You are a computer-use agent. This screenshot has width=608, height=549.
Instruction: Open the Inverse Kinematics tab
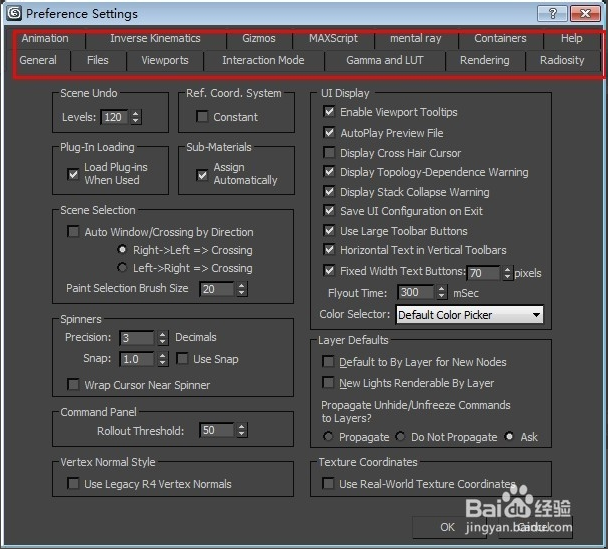pyautogui.click(x=155, y=38)
